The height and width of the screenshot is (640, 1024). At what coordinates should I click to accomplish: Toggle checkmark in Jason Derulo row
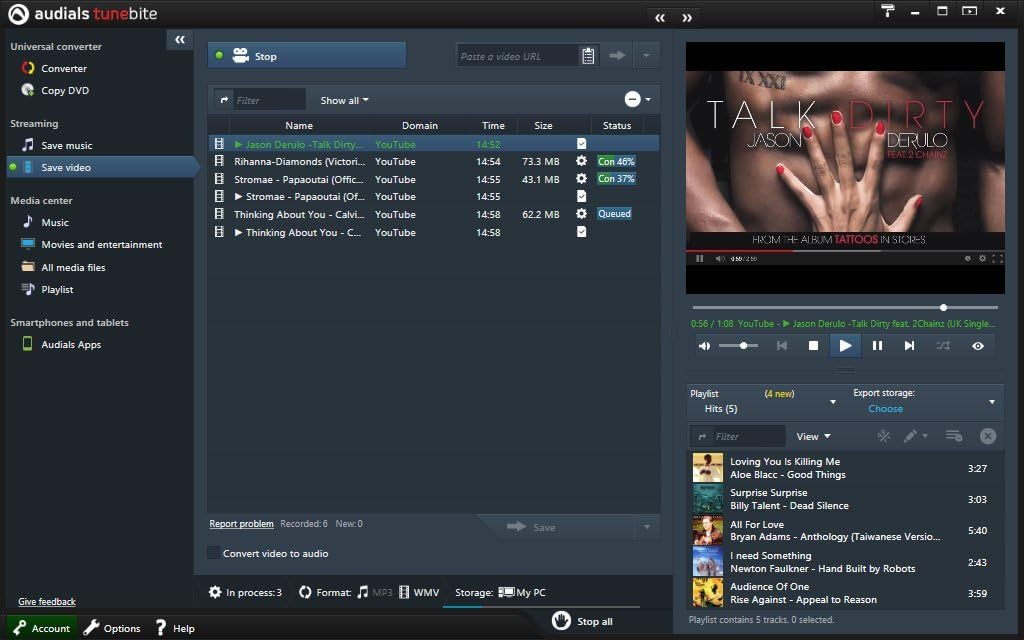click(x=581, y=144)
